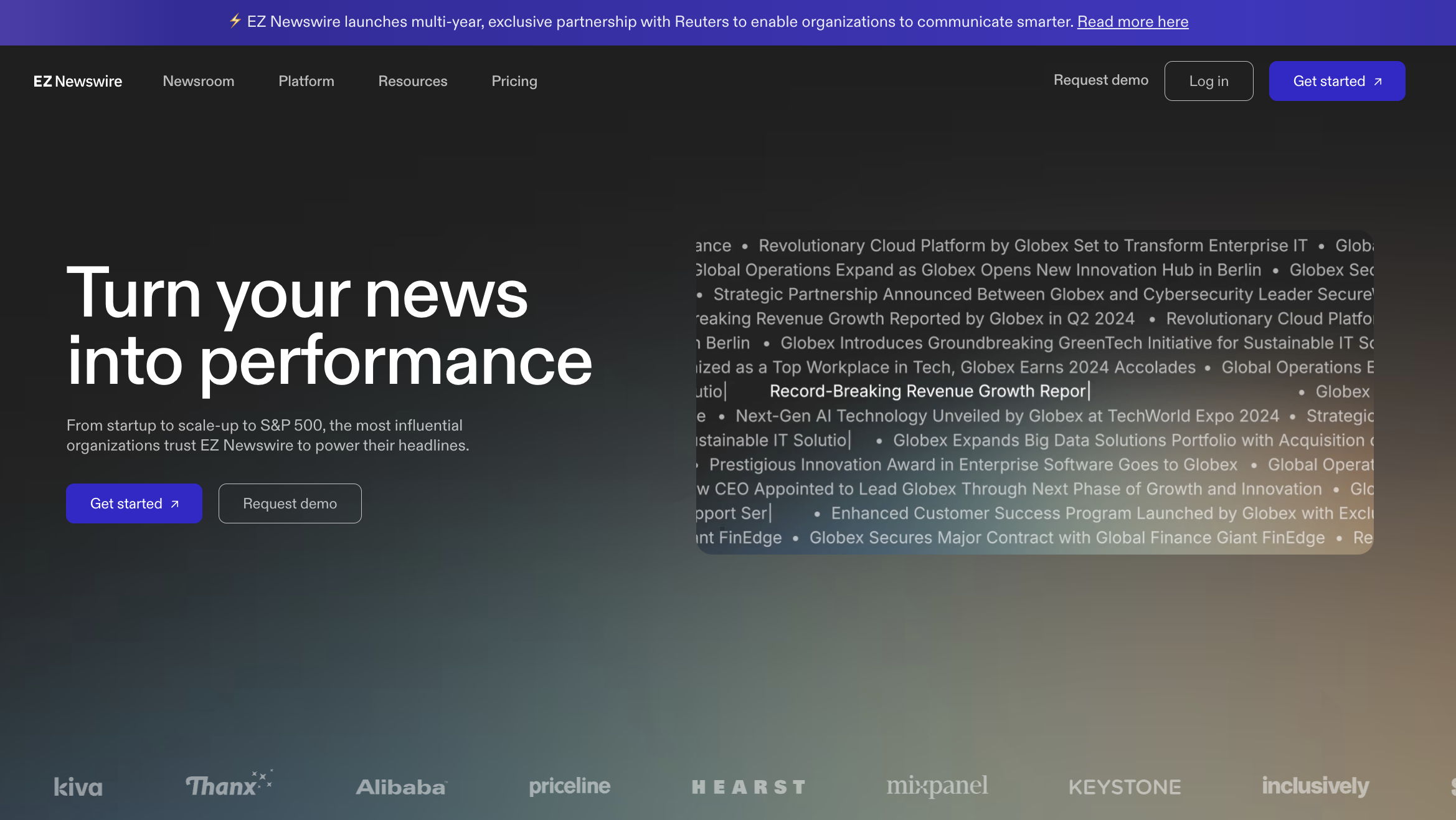Click the EZ Newswire logo icon
The image size is (1456, 820).
77,80
